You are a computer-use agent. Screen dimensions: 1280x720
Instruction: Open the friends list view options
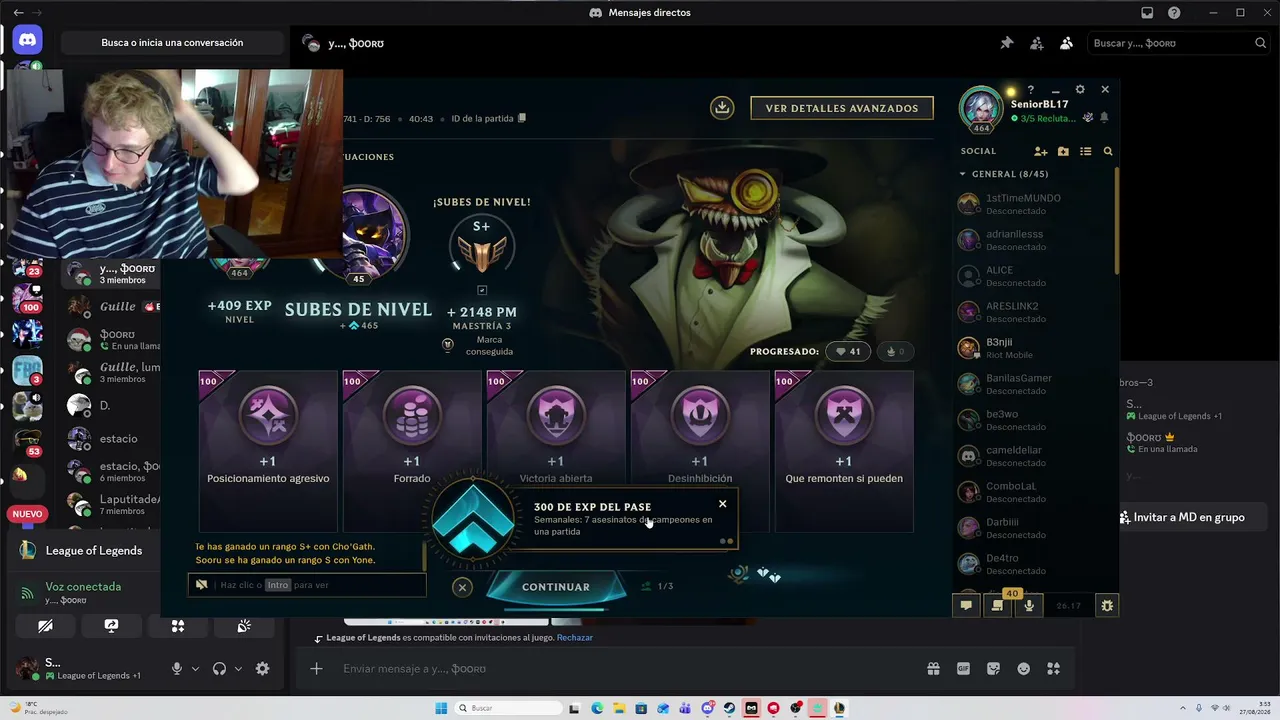(x=1085, y=151)
